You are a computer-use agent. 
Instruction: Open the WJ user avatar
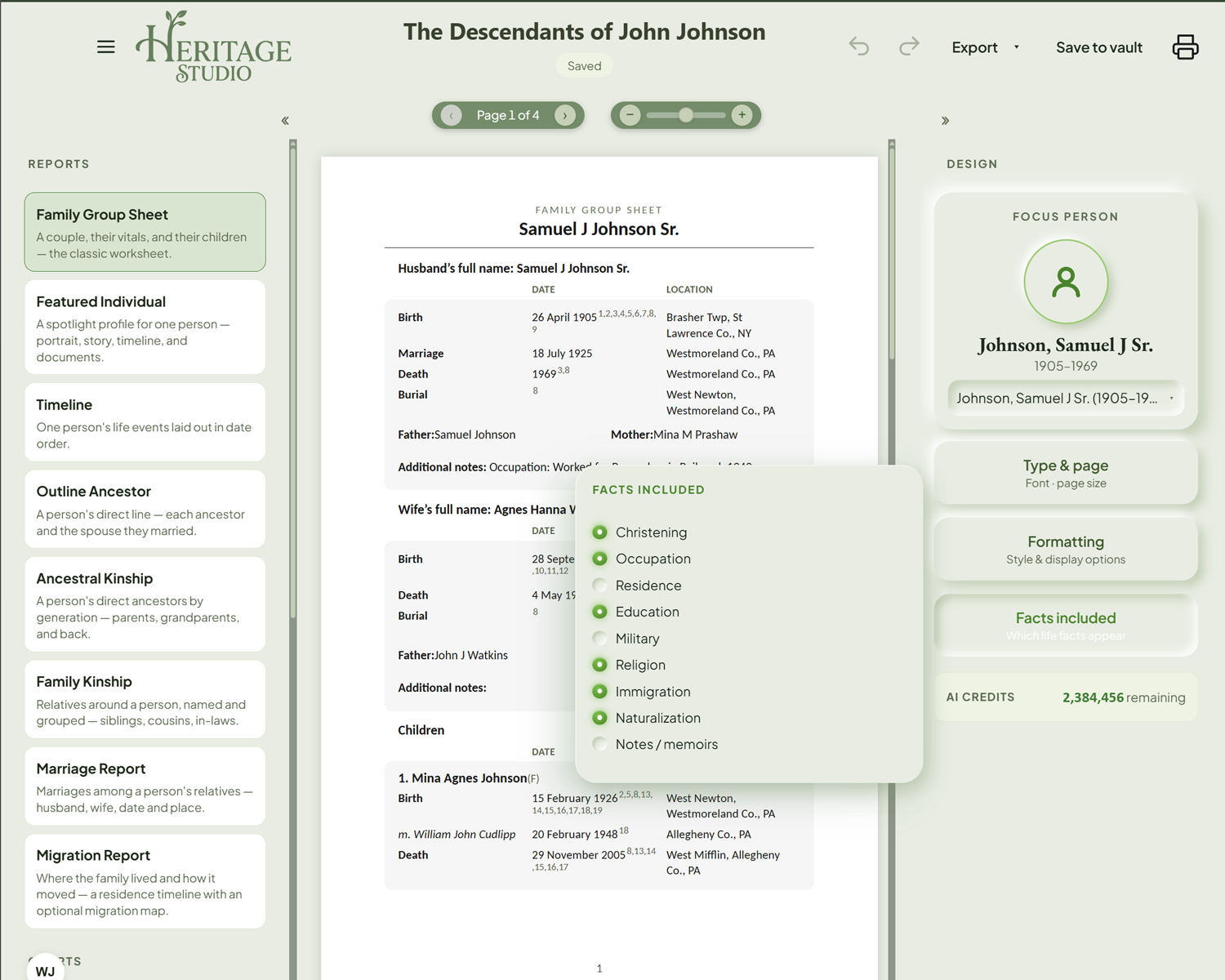45,970
